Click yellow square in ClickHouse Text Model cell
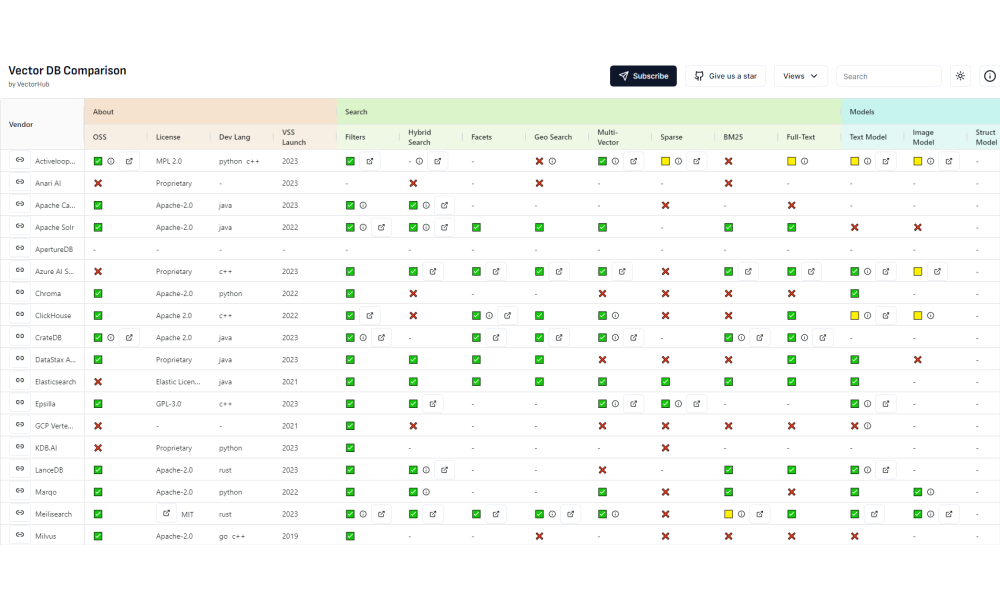Viewport: 1000px width, 600px height. pos(855,316)
